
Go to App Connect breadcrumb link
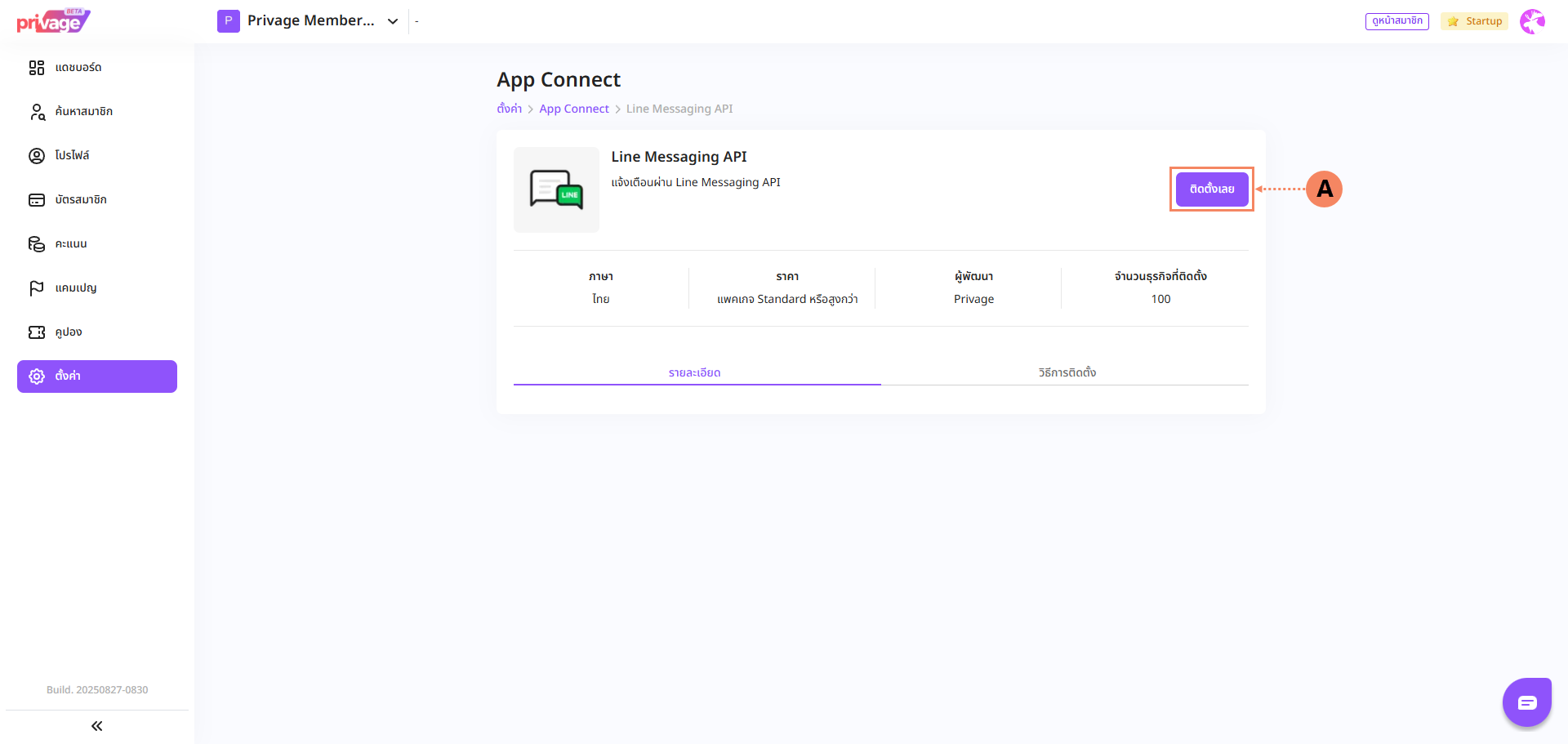pyautogui.click(x=574, y=109)
